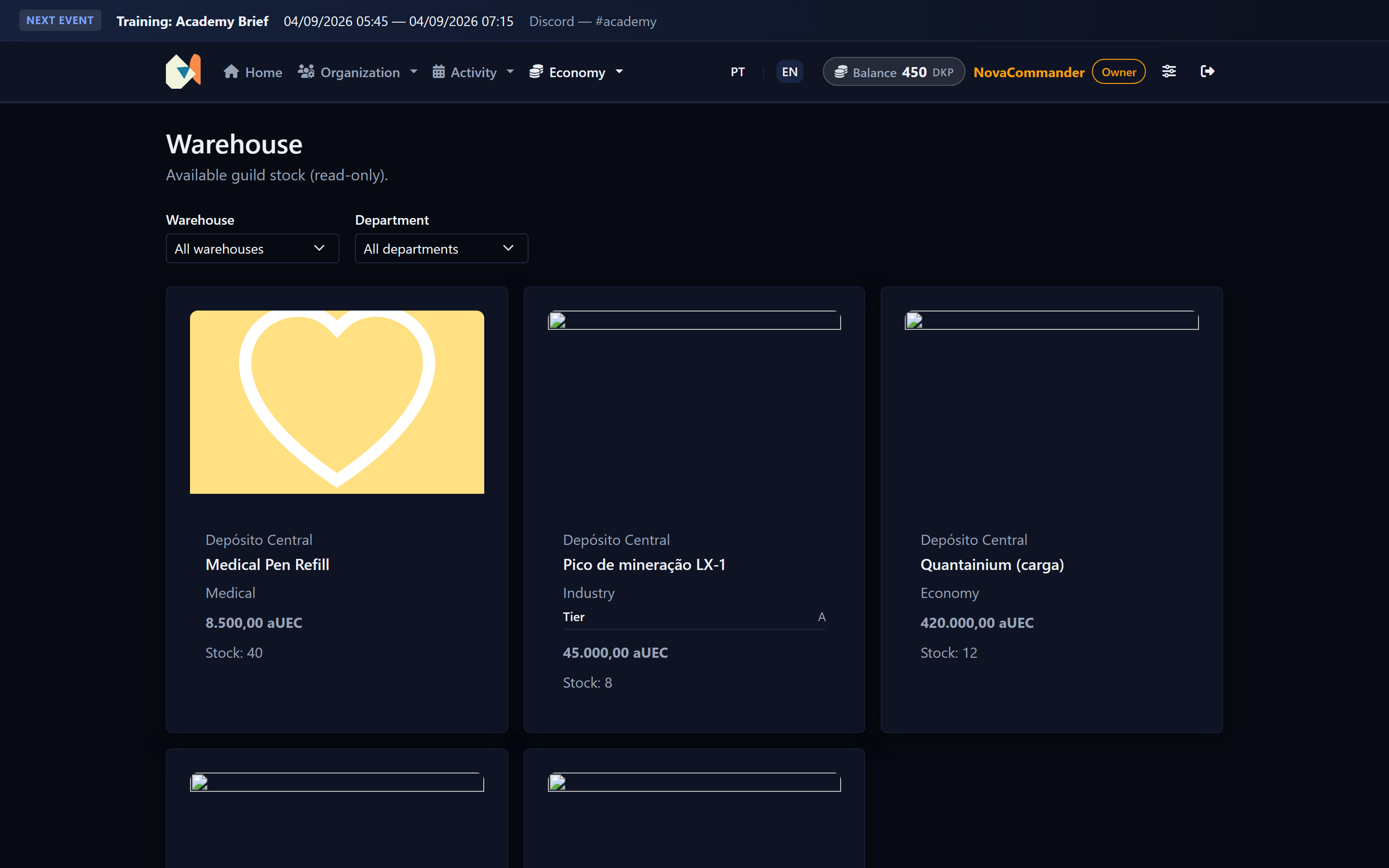The image size is (1389, 868).
Task: Click the guild logo in the navbar
Action: [183, 71]
